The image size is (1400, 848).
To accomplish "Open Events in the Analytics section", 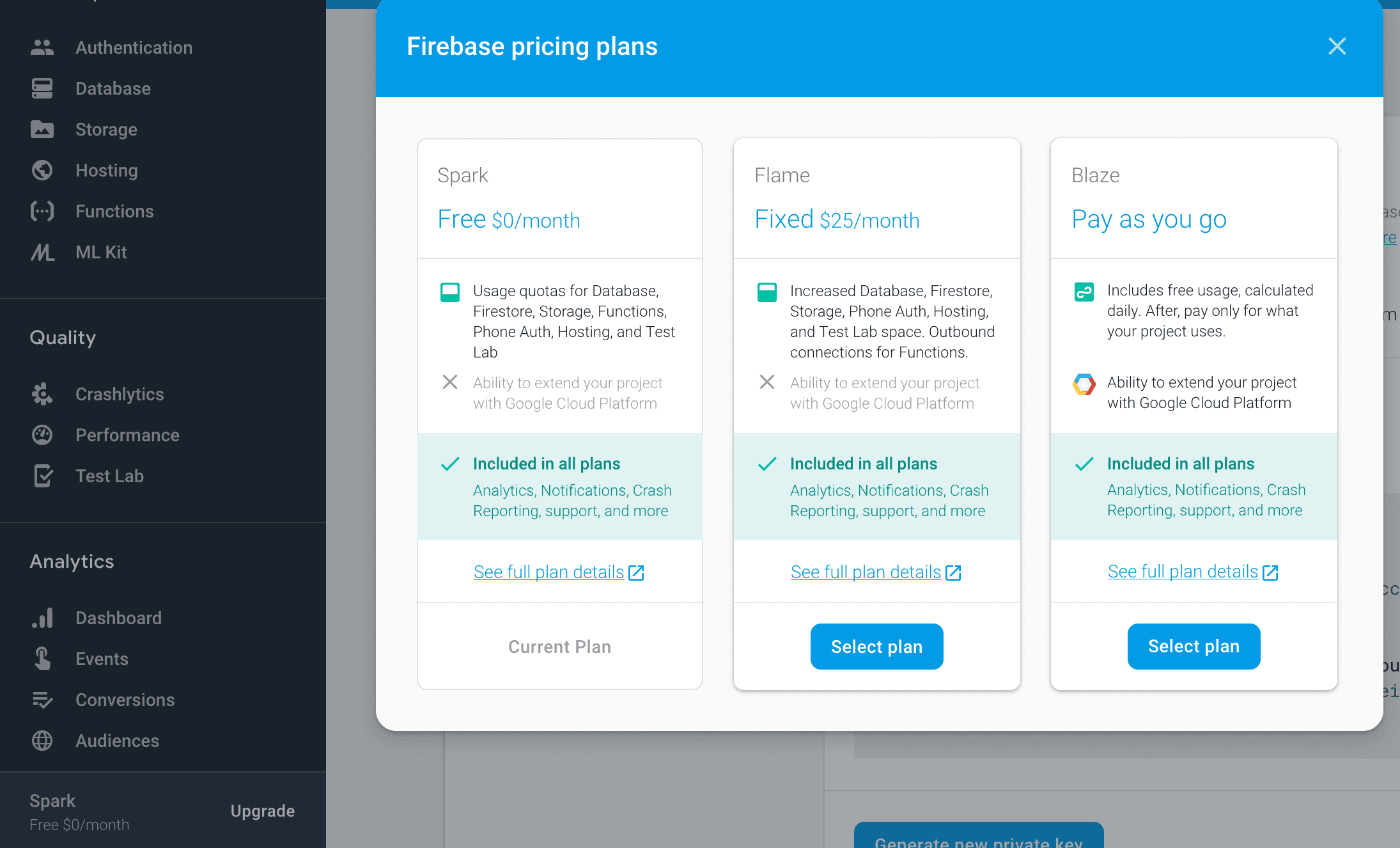I will point(102,659).
